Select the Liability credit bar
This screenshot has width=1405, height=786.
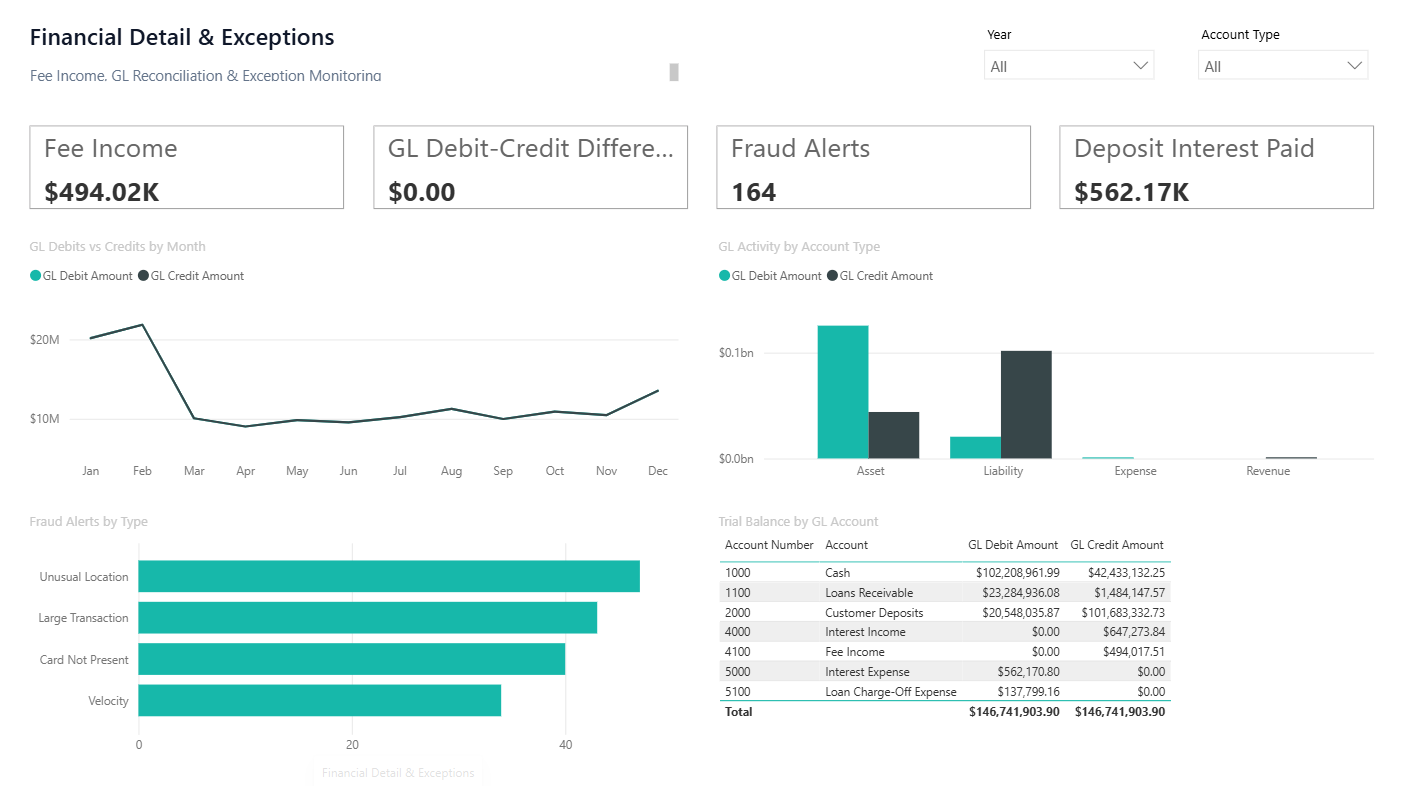coord(1026,405)
